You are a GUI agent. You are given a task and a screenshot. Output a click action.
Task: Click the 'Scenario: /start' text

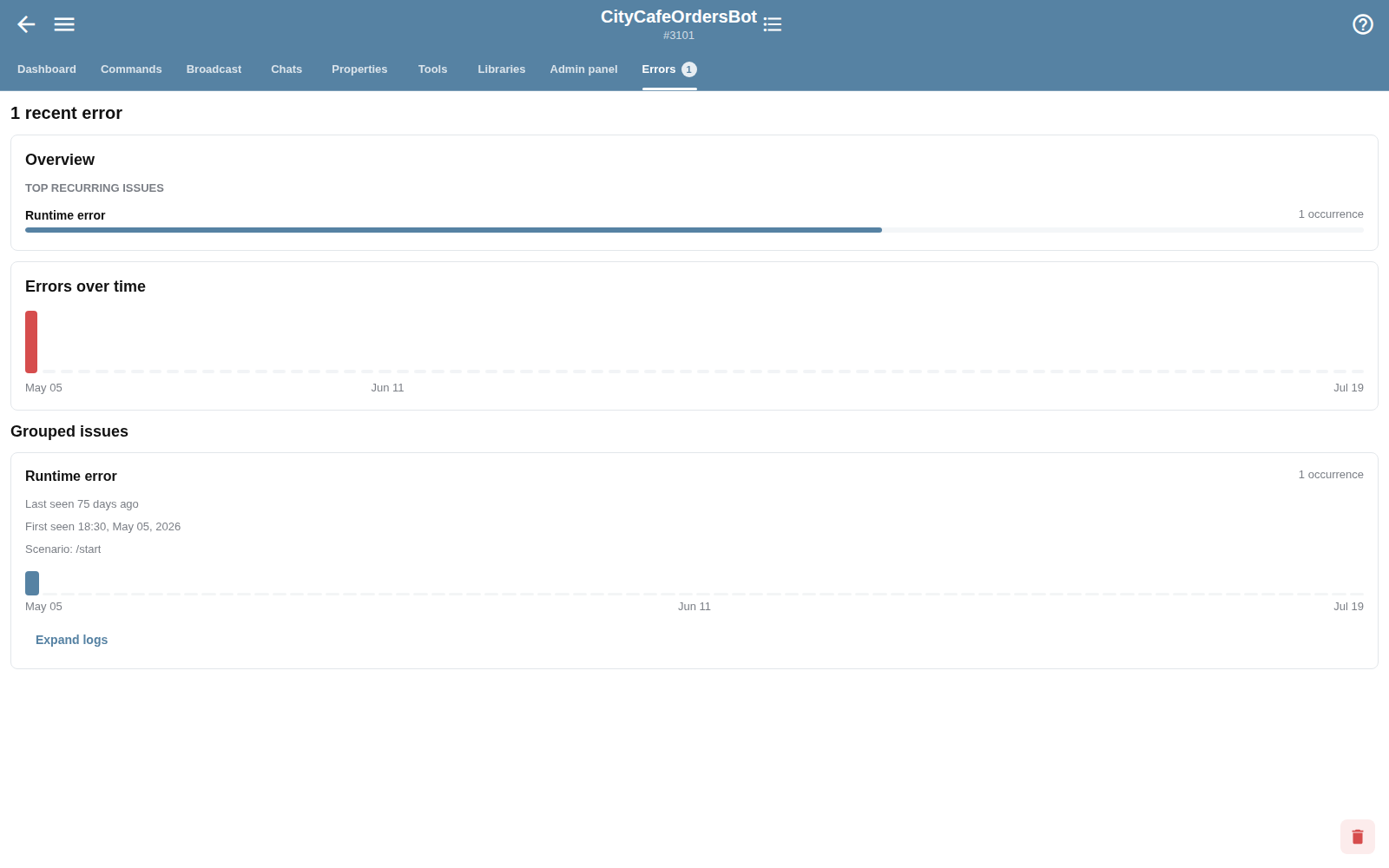[63, 549]
